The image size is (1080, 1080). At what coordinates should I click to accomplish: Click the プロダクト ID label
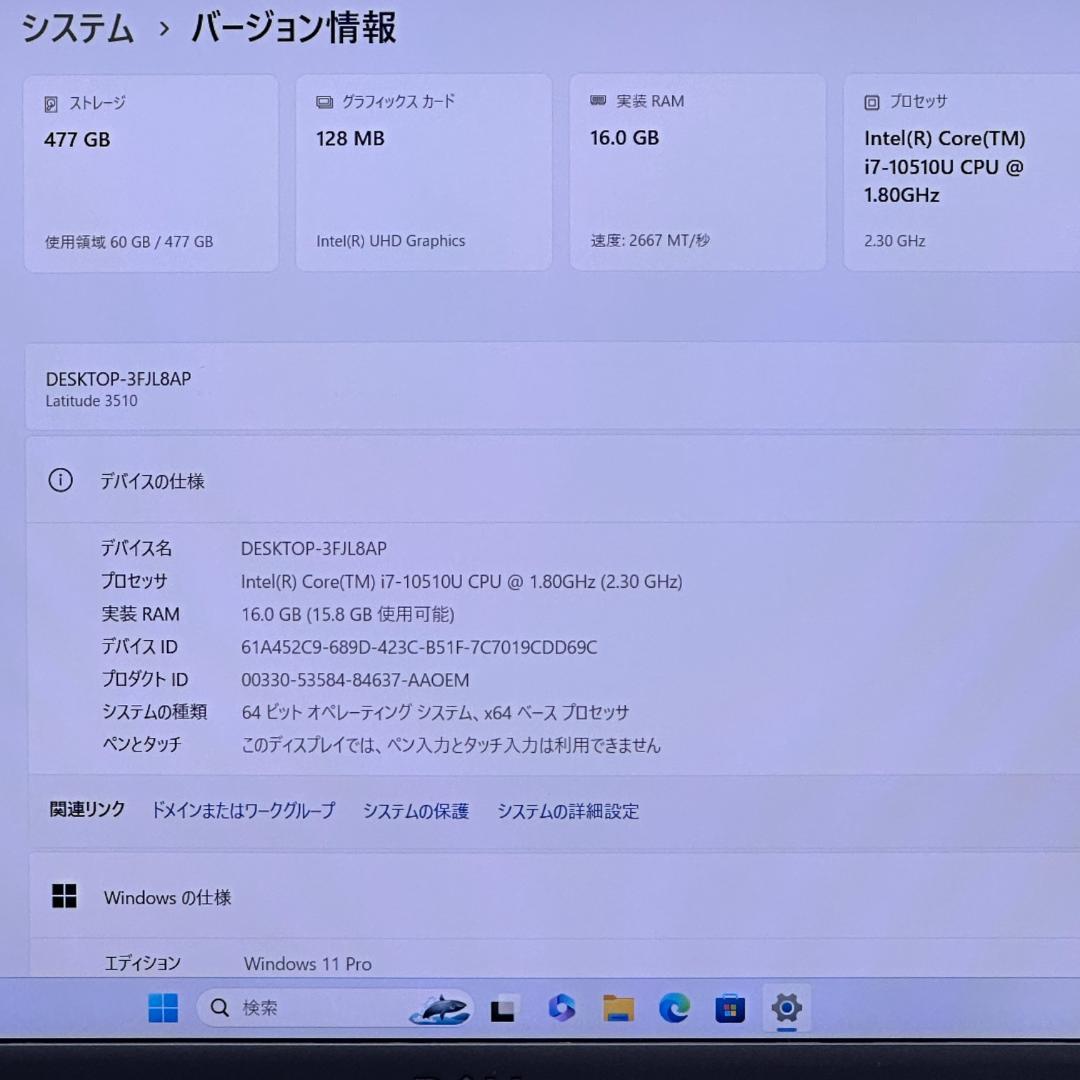point(145,679)
